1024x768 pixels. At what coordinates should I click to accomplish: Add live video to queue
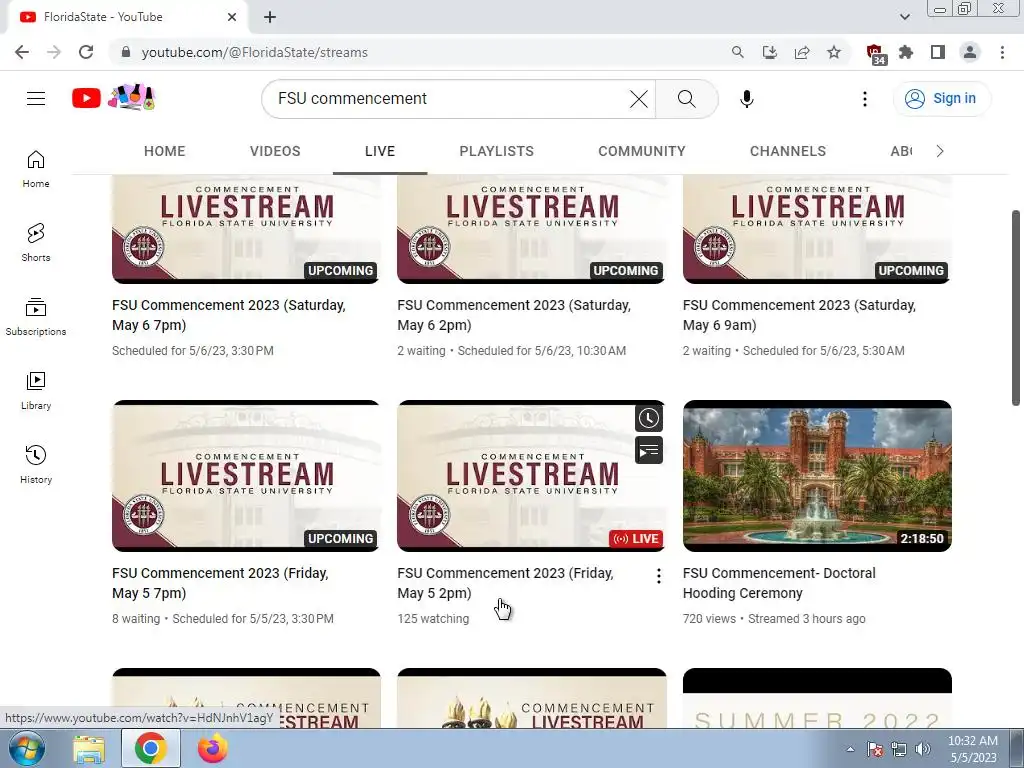pyautogui.click(x=648, y=451)
